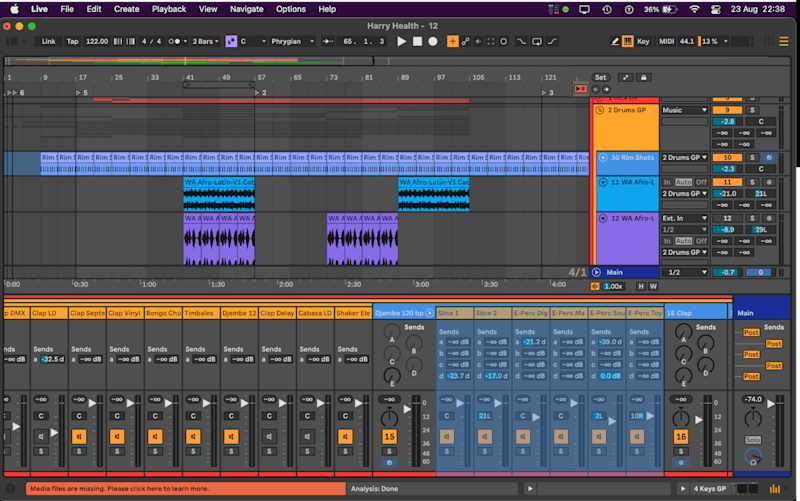
Task: Open the Create menu
Action: (x=127, y=9)
